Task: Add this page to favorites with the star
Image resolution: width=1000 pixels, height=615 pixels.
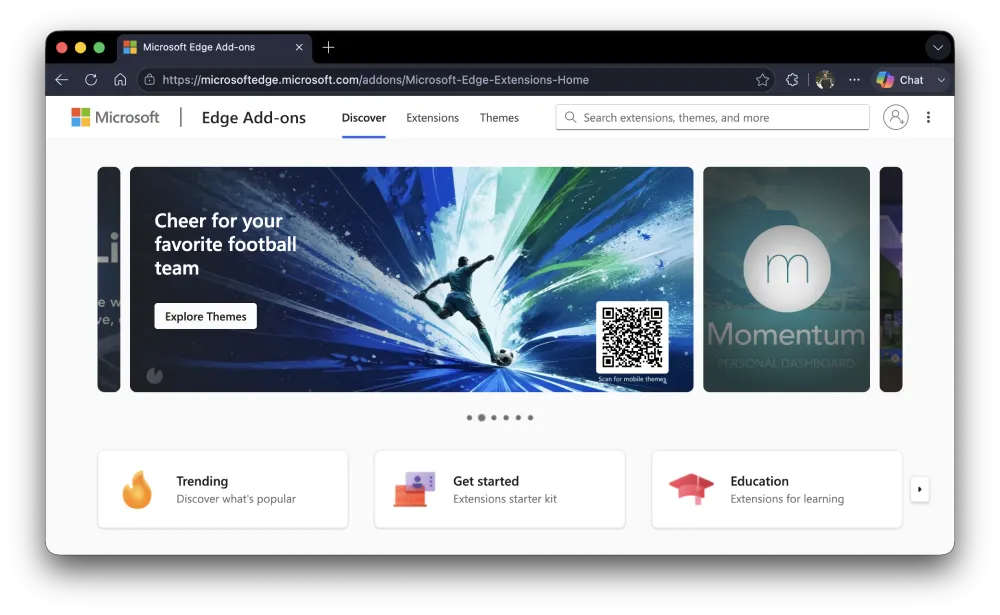Action: (762, 80)
